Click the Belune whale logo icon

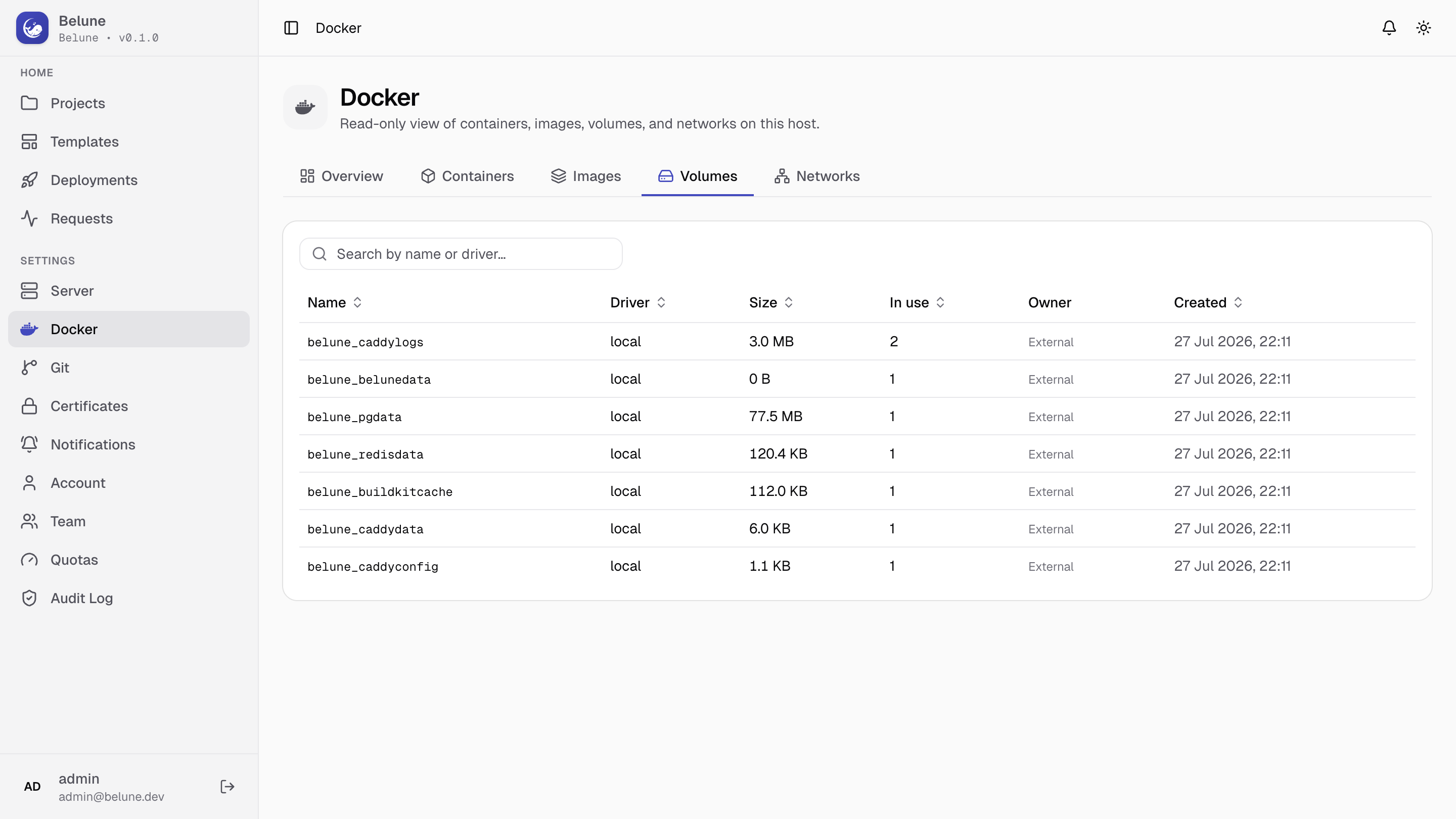[x=32, y=28]
